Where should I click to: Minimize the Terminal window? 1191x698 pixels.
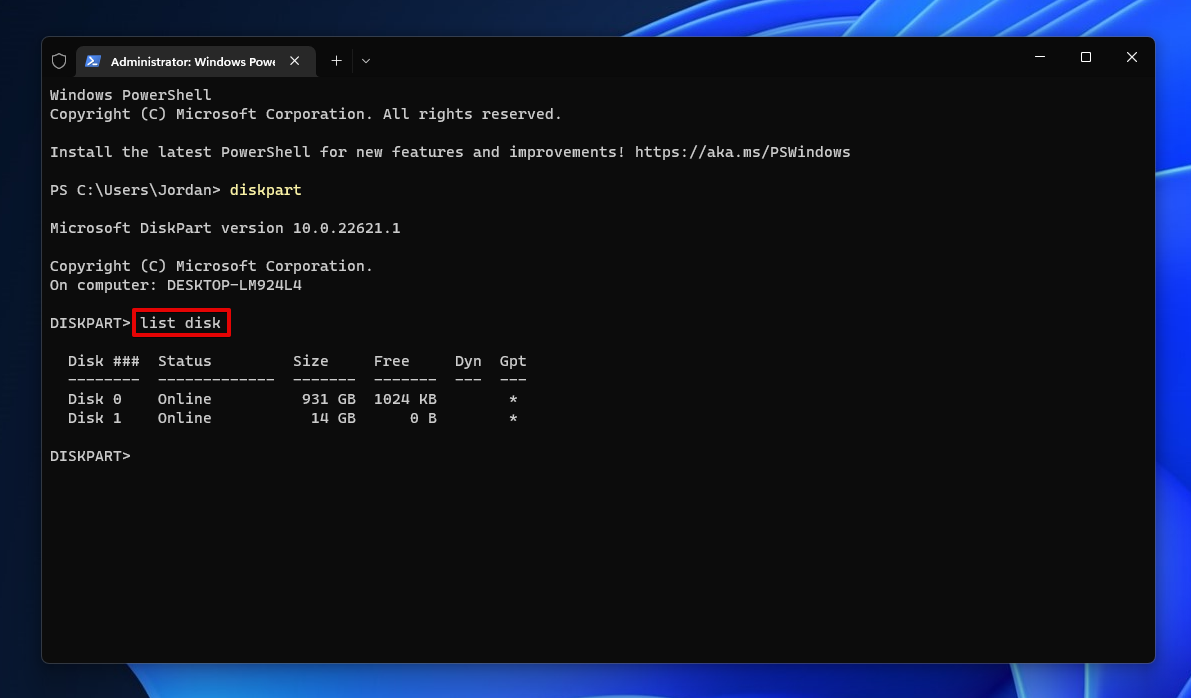click(1040, 57)
